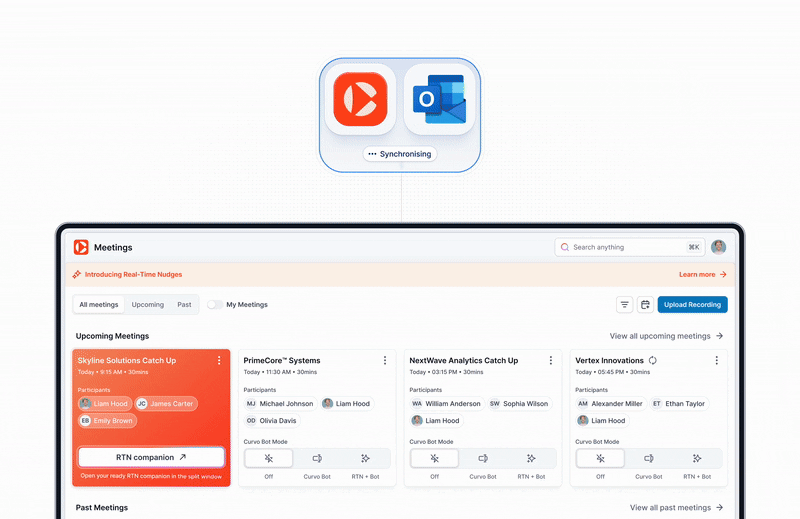Open the user profile avatar
The image size is (800, 519).
point(718,247)
